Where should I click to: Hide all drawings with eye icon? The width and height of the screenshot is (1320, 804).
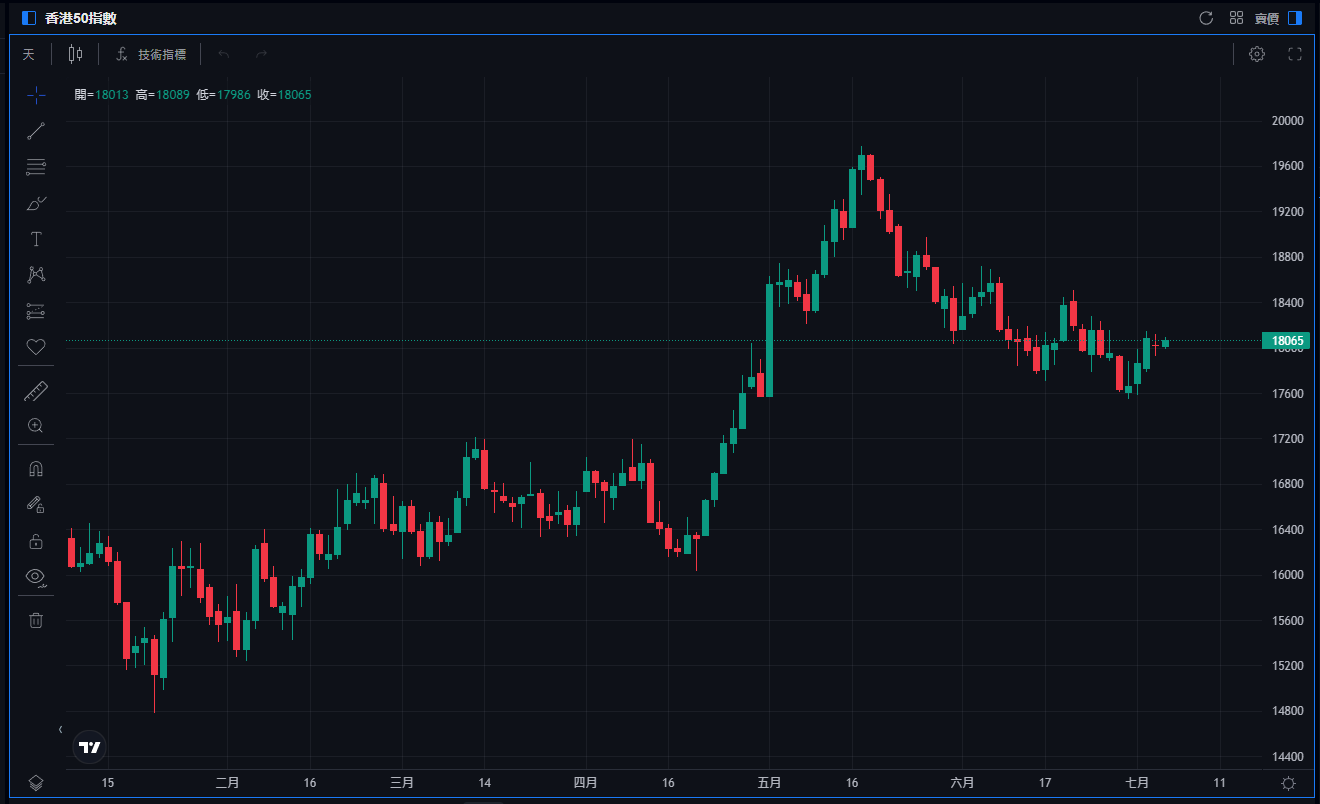pyautogui.click(x=36, y=576)
